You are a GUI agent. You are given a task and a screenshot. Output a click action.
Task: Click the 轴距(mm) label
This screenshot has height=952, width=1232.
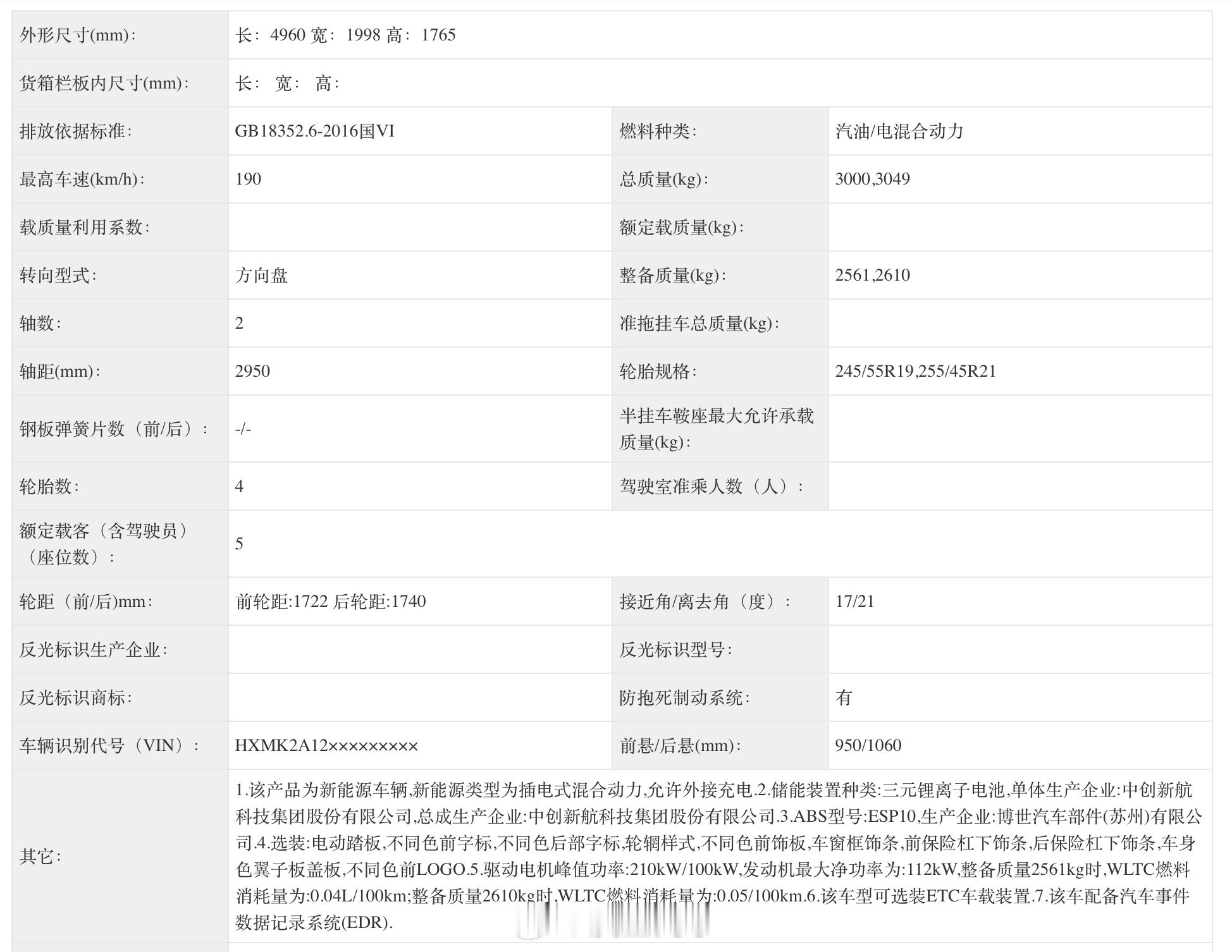click(x=59, y=371)
